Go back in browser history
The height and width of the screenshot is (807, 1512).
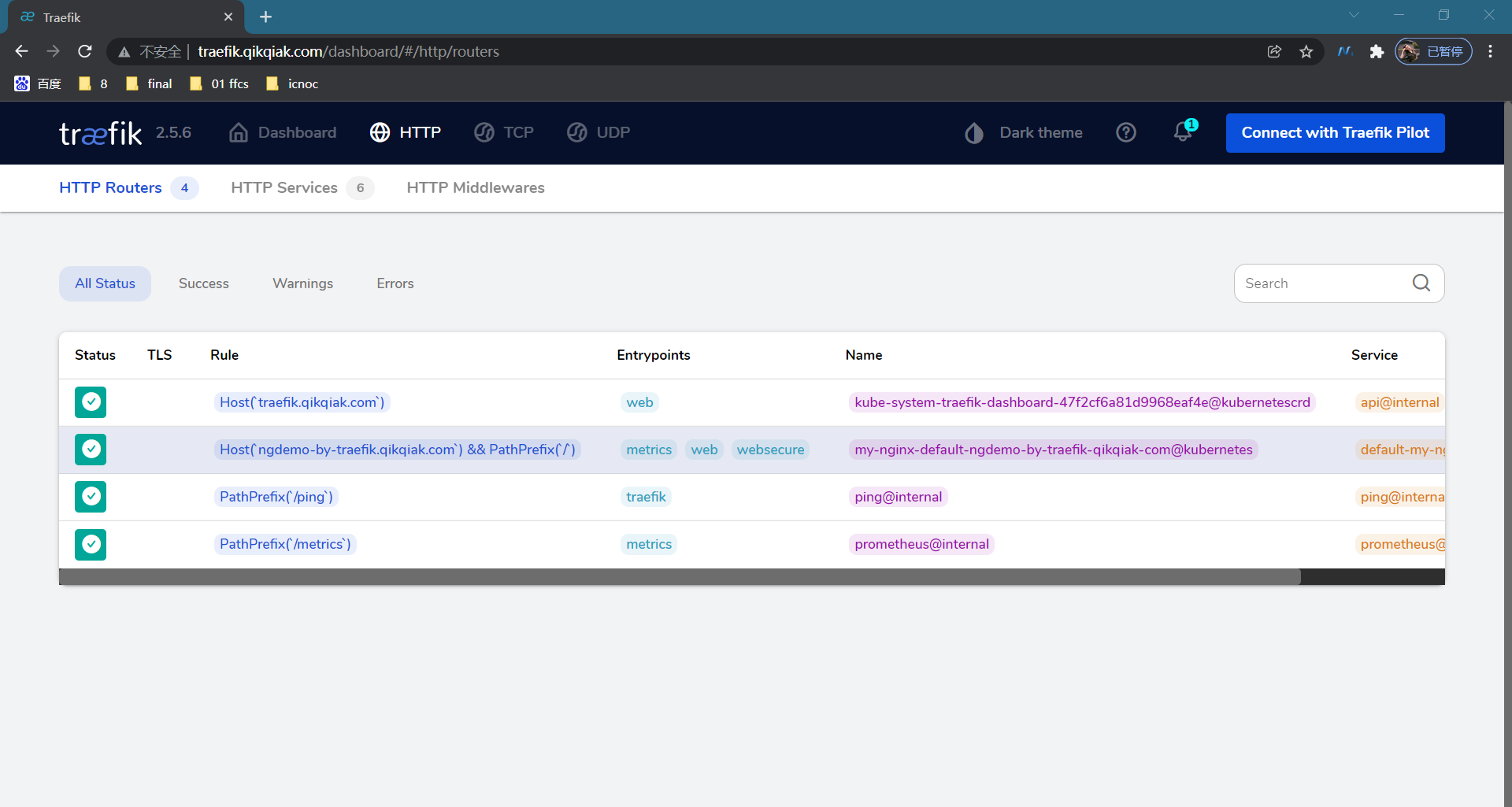tap(21, 51)
